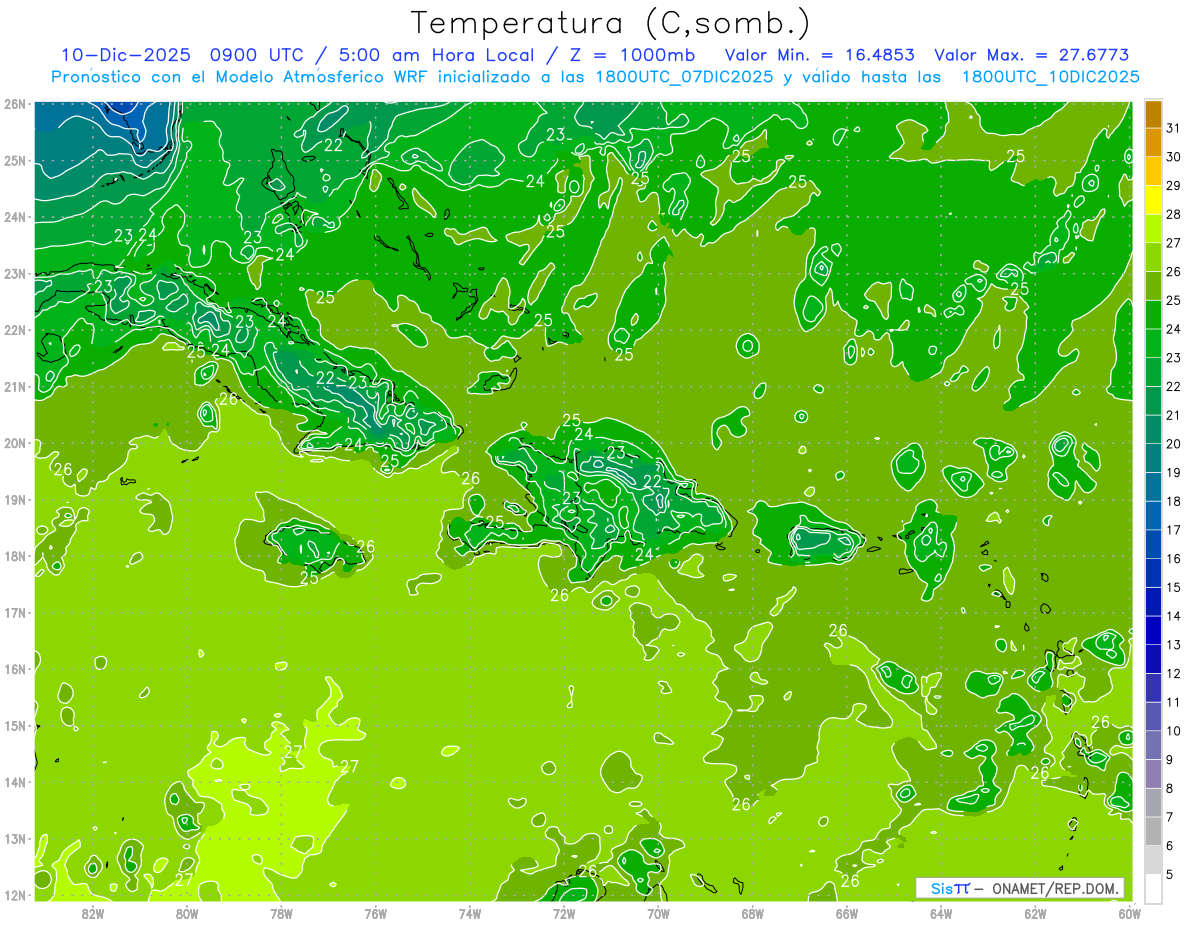Select the 'Valor Max. = 27.6773' readout
The width and height of the screenshot is (1200, 927).
1031,55
